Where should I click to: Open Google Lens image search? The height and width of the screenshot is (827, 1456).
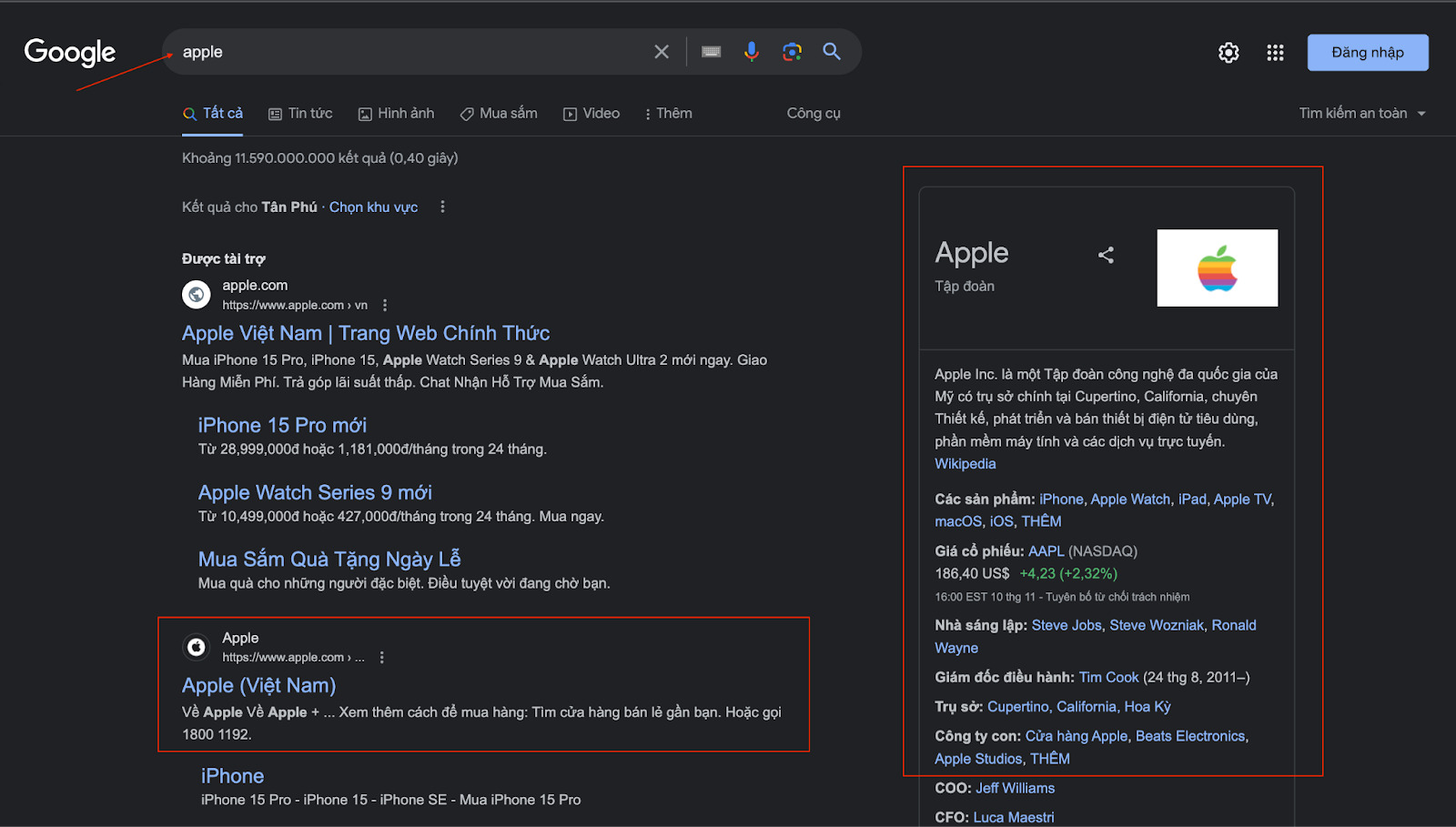point(792,52)
